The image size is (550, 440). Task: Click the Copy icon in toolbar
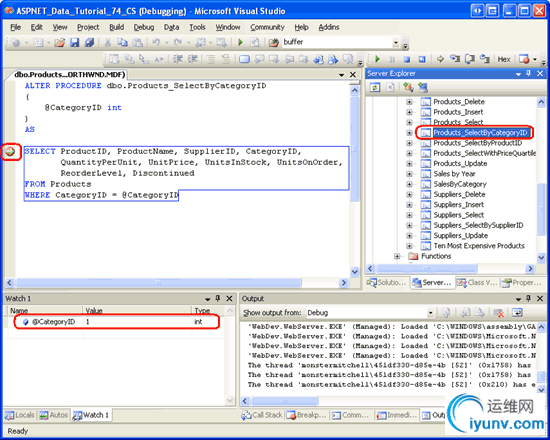pos(122,43)
